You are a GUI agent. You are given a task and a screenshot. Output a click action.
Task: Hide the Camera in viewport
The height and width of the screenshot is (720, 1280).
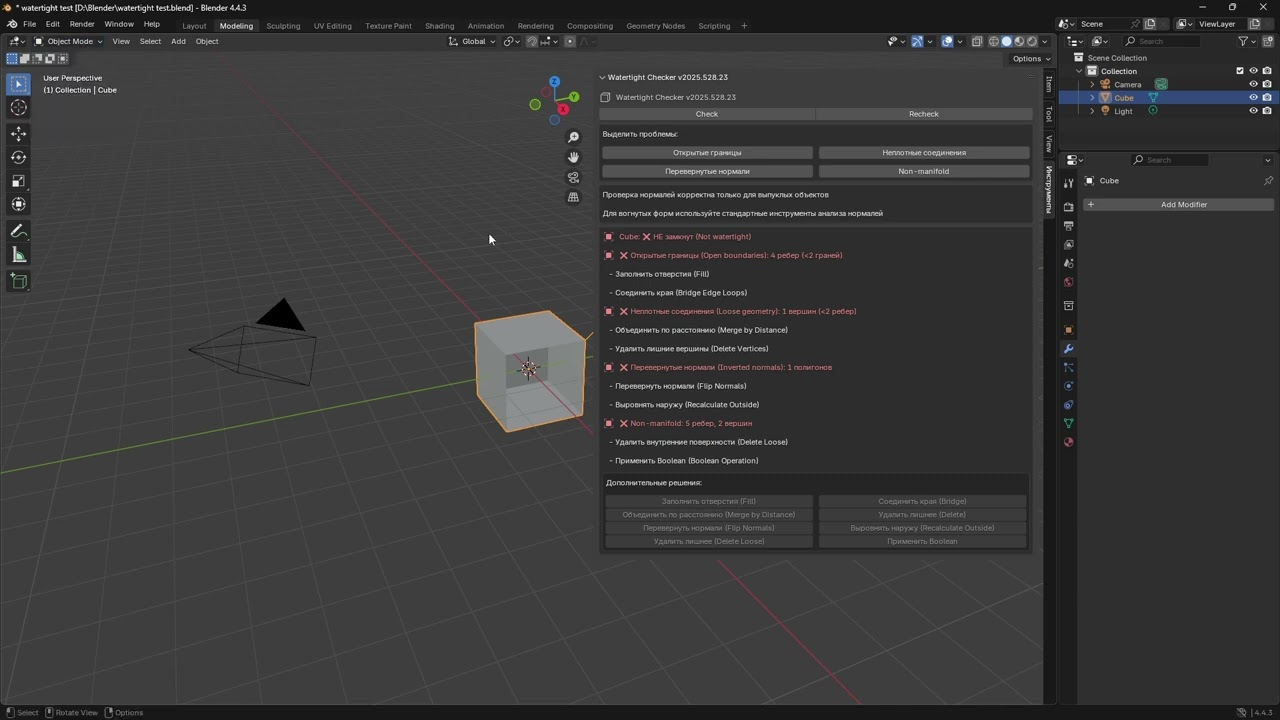[1253, 84]
